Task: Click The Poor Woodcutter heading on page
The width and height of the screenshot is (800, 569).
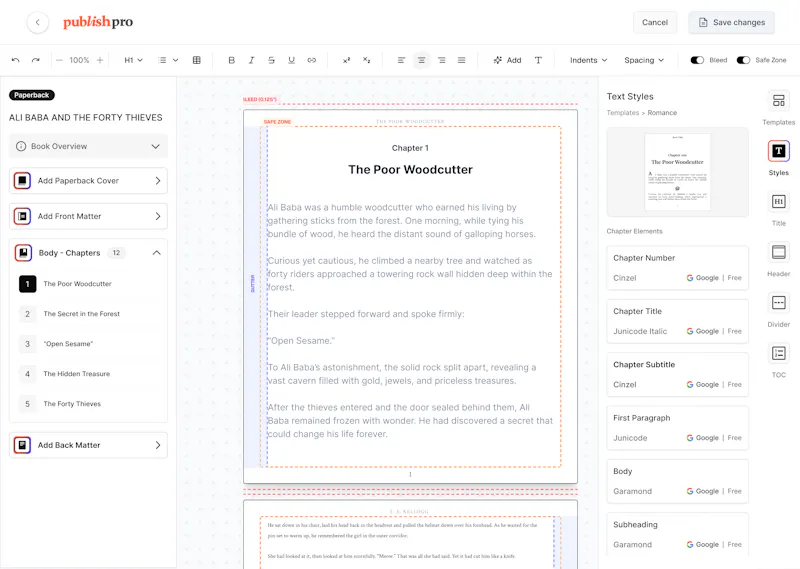Action: (410, 169)
